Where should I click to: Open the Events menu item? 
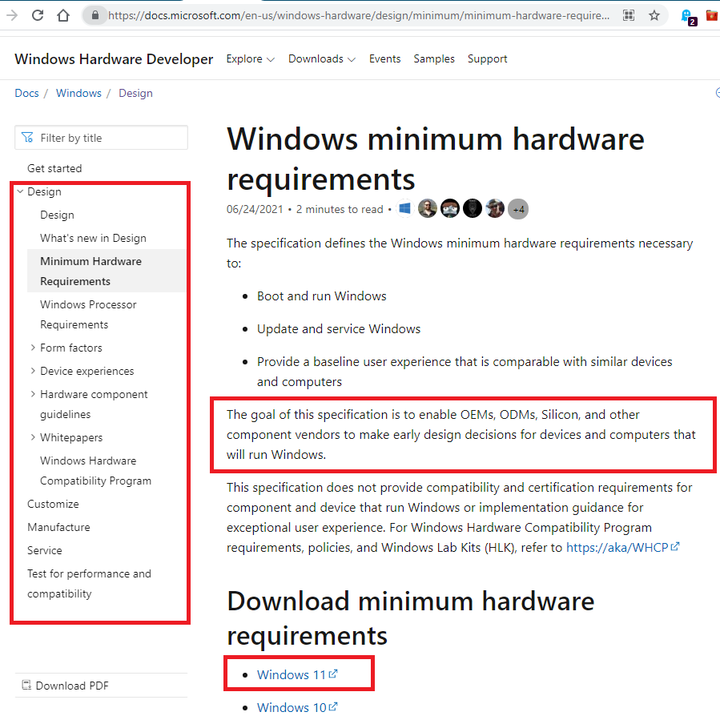[385, 59]
